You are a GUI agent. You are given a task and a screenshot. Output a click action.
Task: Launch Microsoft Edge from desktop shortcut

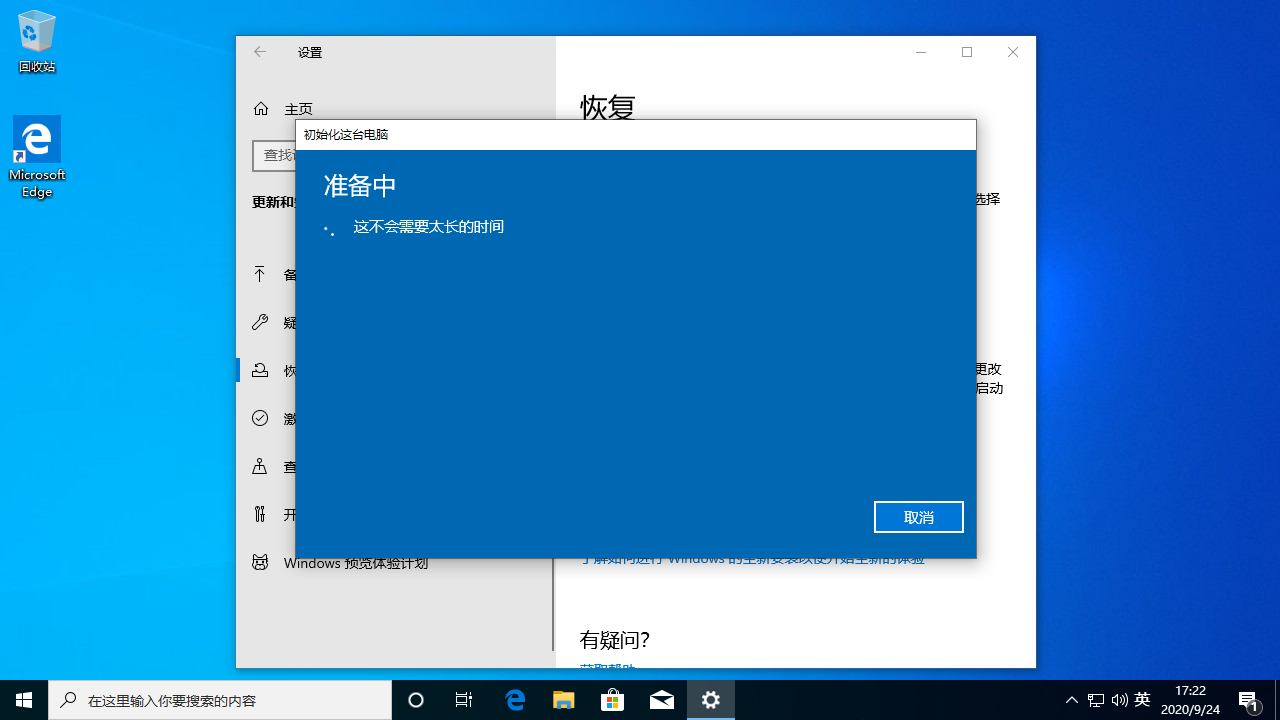pyautogui.click(x=37, y=158)
